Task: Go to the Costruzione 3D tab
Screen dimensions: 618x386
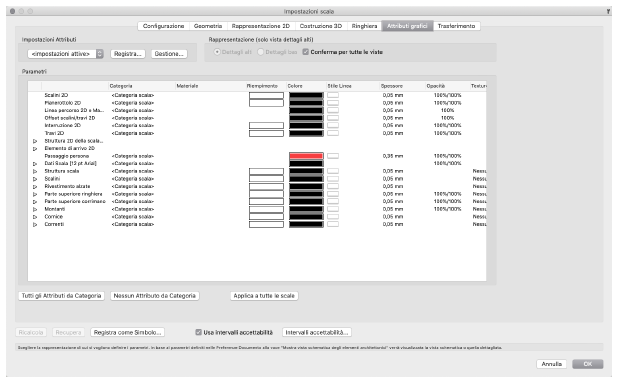Action: (x=320, y=26)
